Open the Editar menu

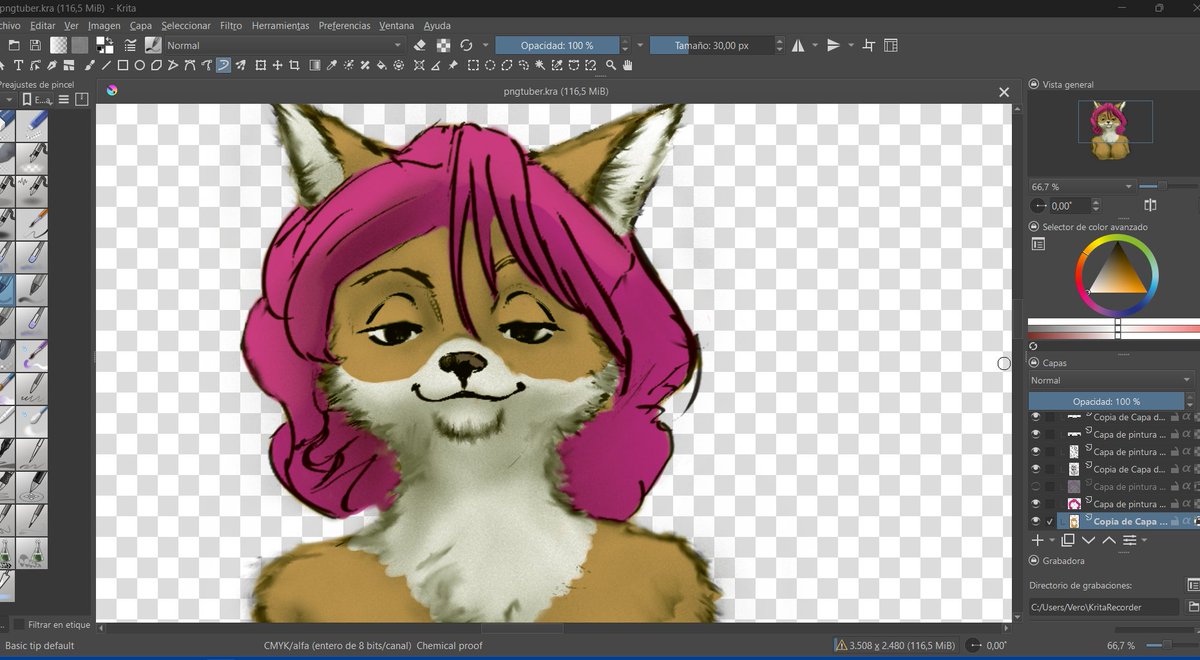[43, 25]
